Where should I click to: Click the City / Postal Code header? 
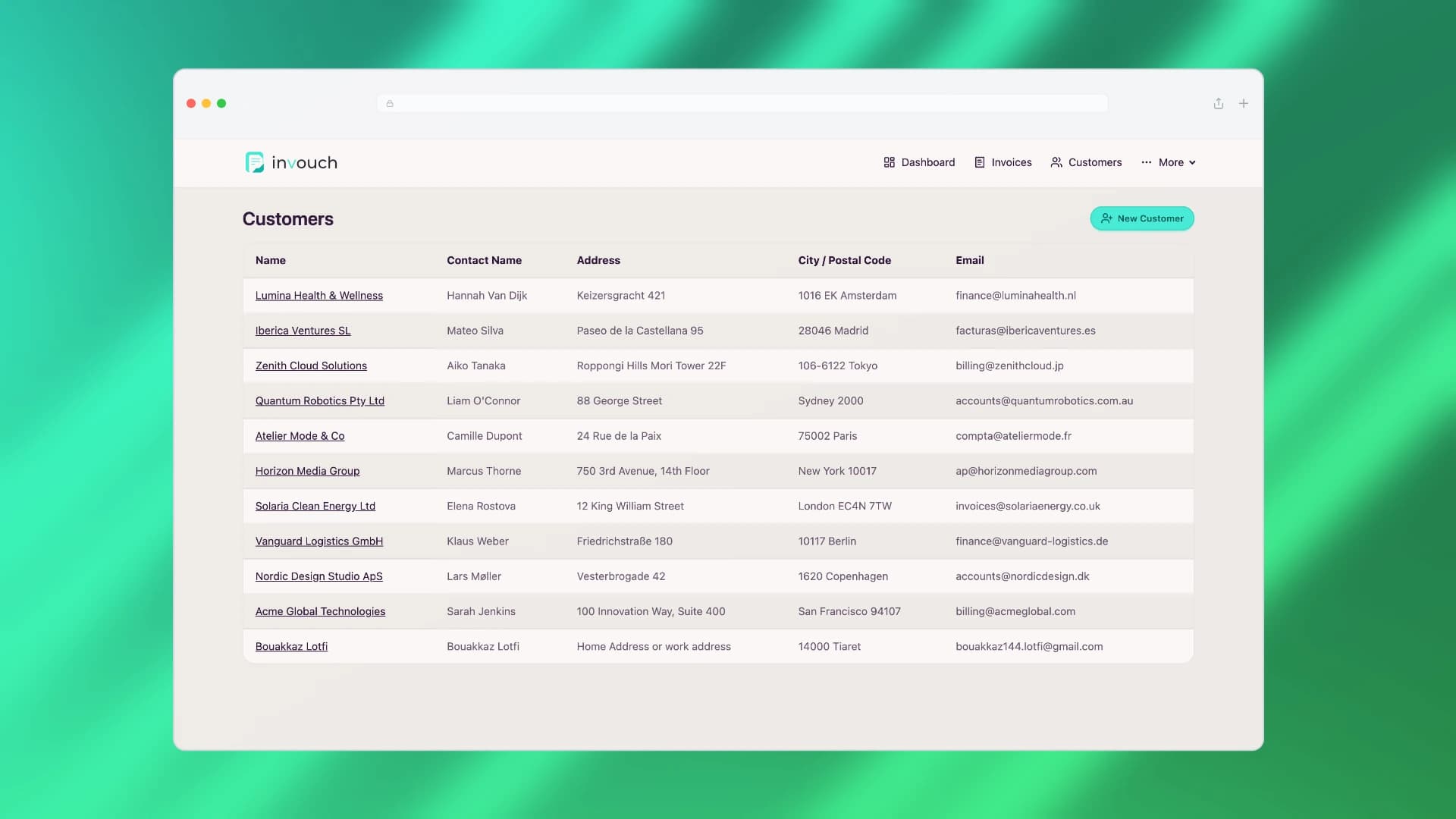pyautogui.click(x=845, y=260)
